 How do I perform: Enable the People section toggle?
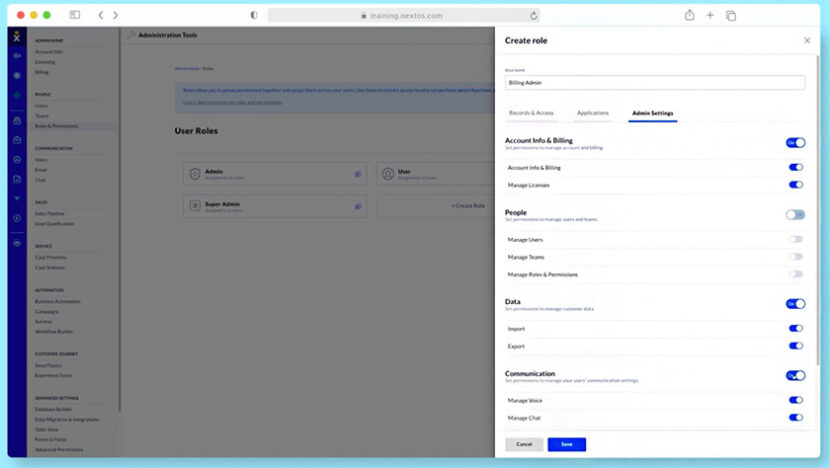(795, 214)
